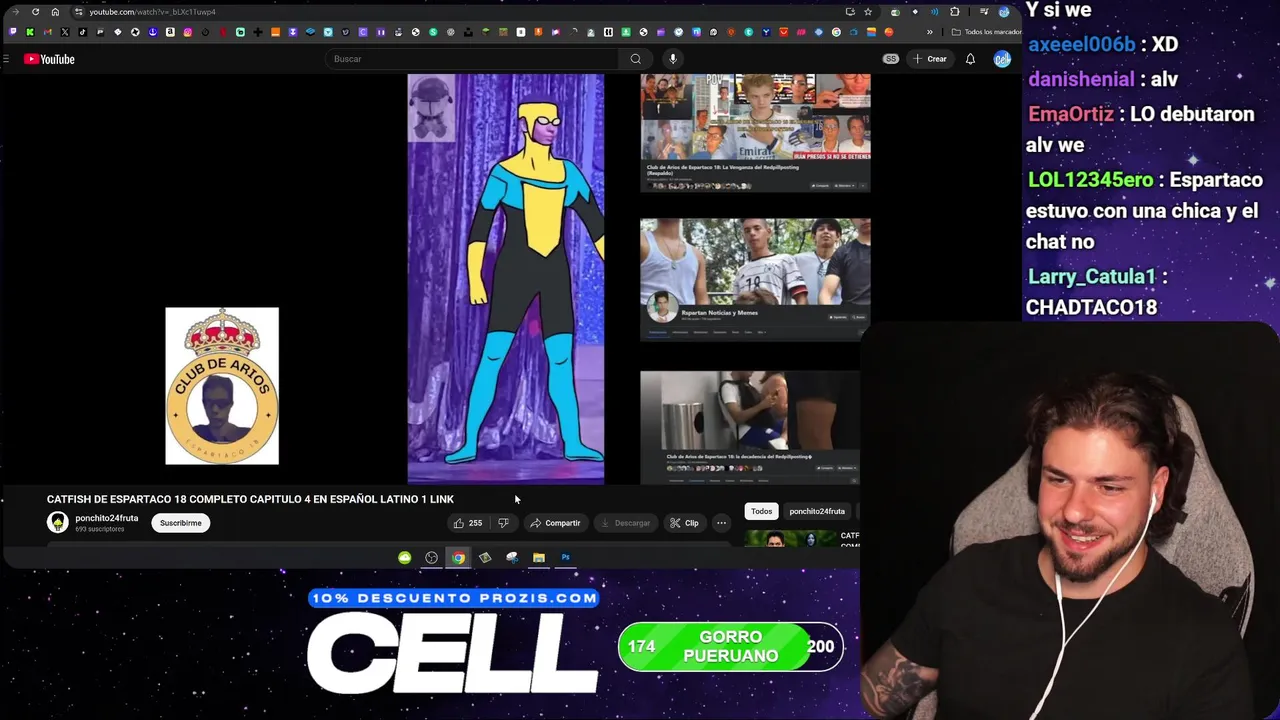The width and height of the screenshot is (1280, 720).
Task: Click the video title text
Action: (x=250, y=499)
